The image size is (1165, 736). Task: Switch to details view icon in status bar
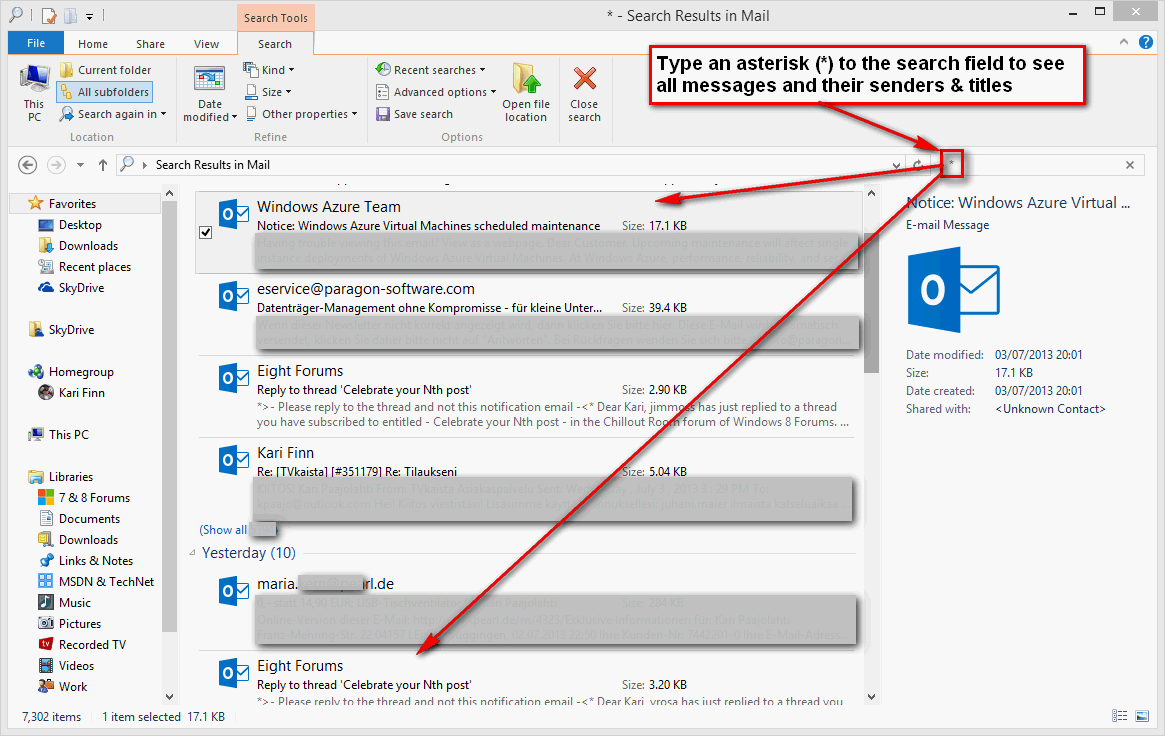coord(1119,715)
